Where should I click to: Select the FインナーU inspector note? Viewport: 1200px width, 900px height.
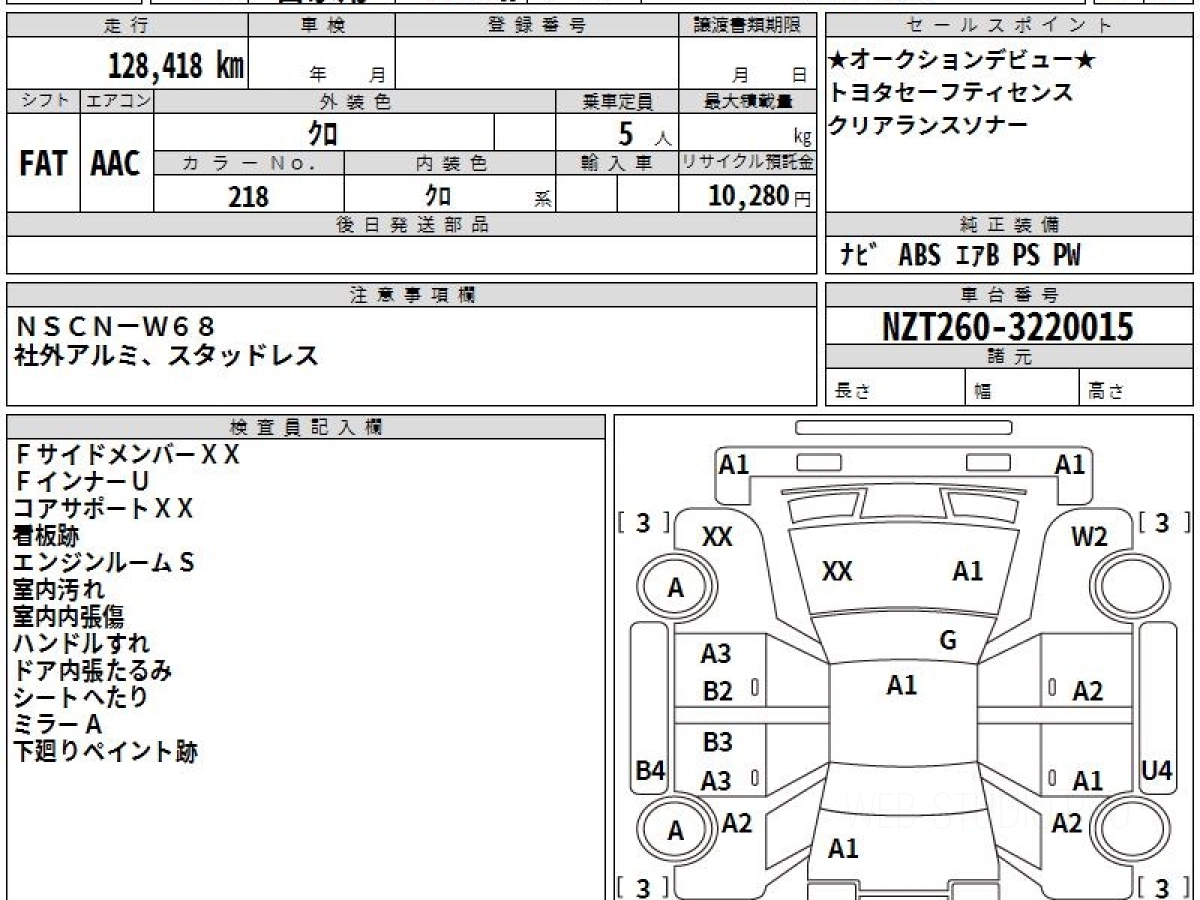(x=81, y=482)
